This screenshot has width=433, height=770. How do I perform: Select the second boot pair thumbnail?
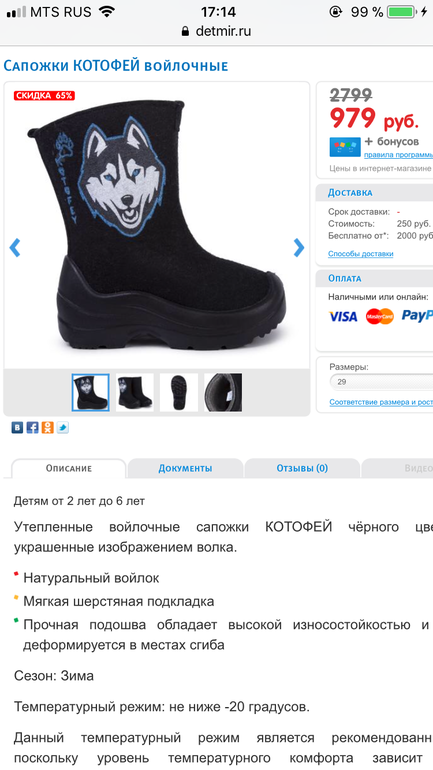coord(135,392)
